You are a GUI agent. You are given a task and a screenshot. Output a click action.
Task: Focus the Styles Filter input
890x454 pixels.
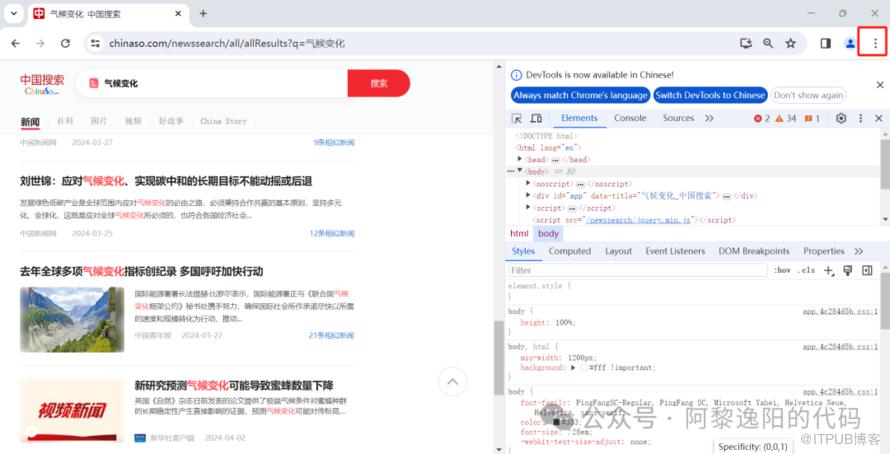tap(637, 270)
